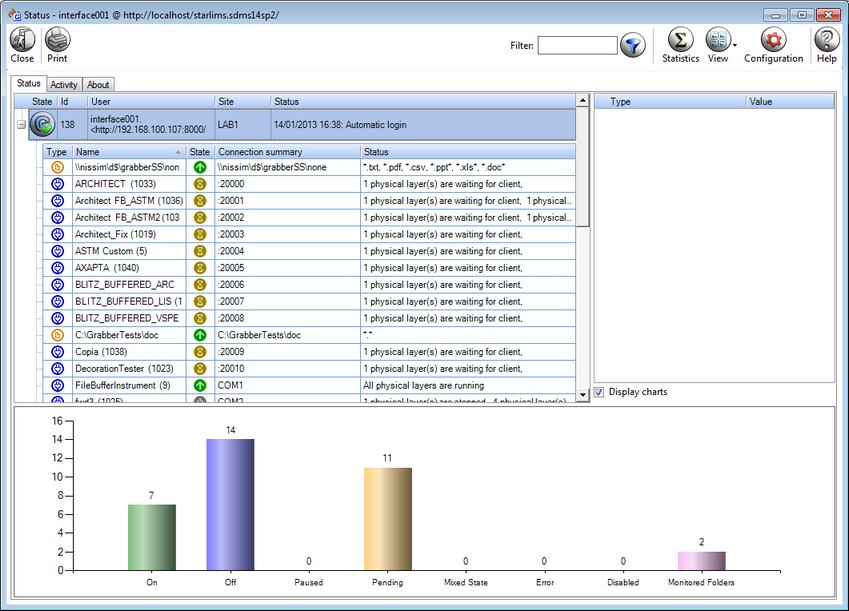Viewport: 849px width, 611px height.
Task: Click the state icon for AXAPTA (1040)
Action: 200,268
